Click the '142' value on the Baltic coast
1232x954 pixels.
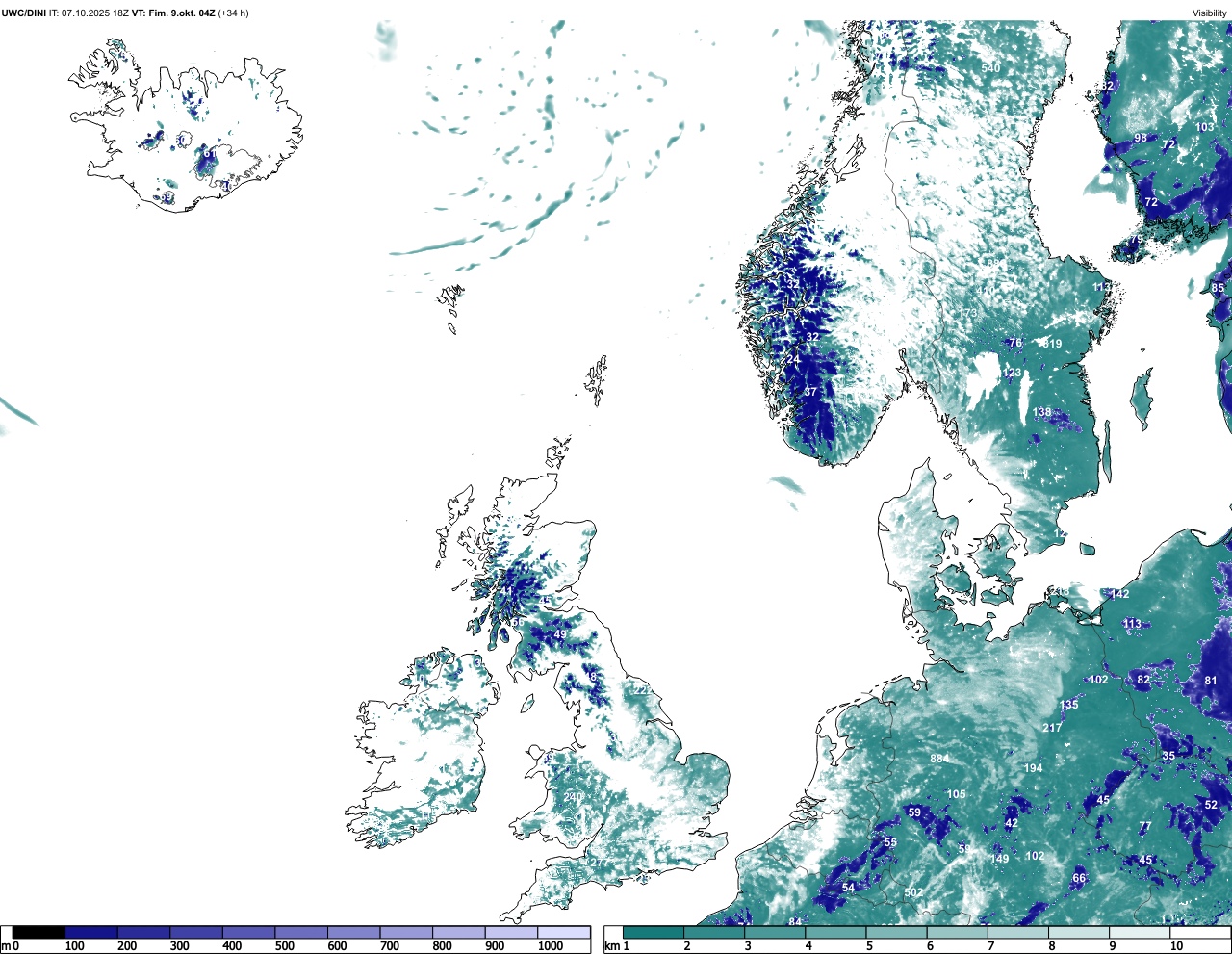click(1119, 594)
